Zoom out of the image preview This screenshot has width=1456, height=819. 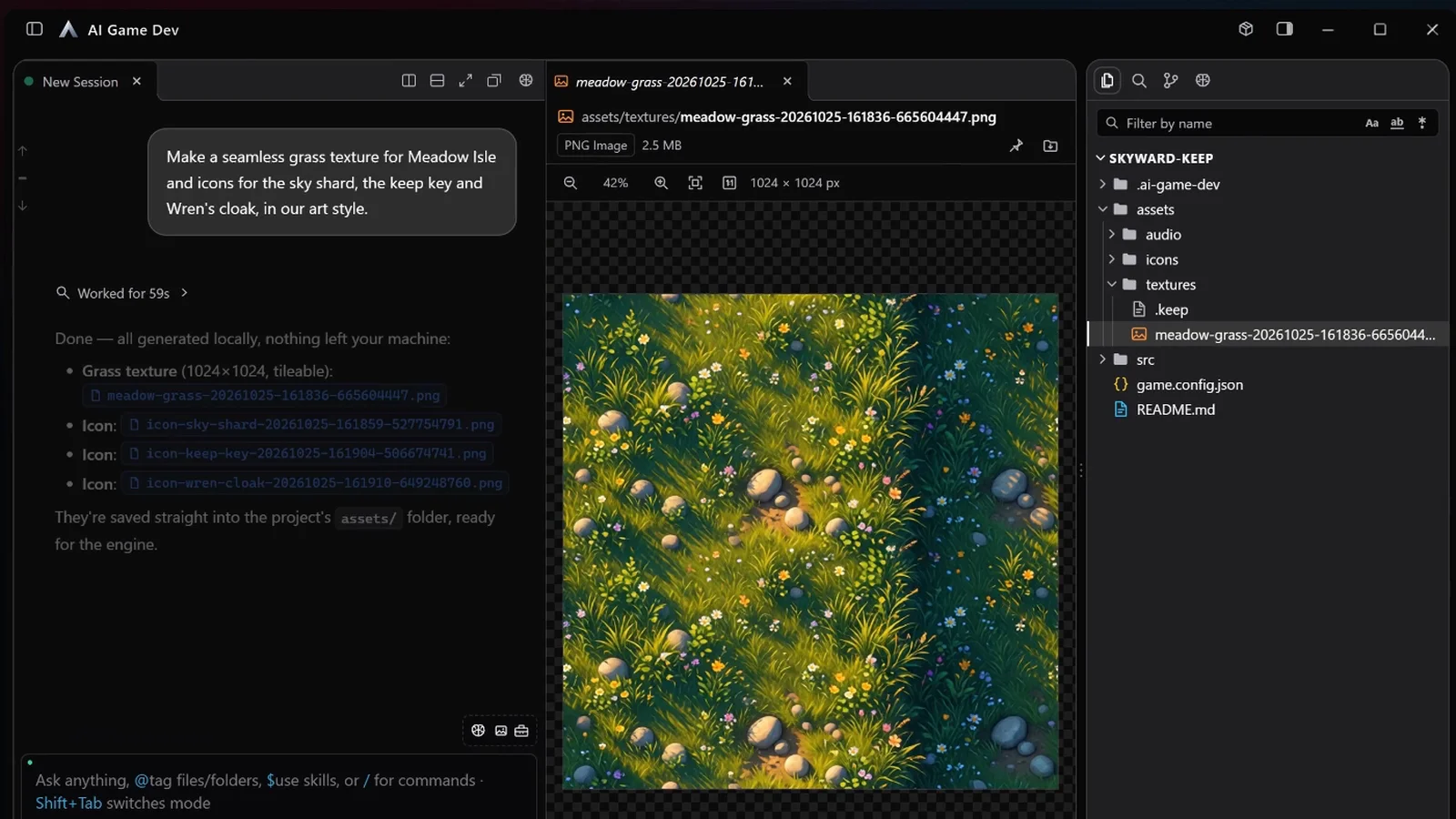(571, 183)
